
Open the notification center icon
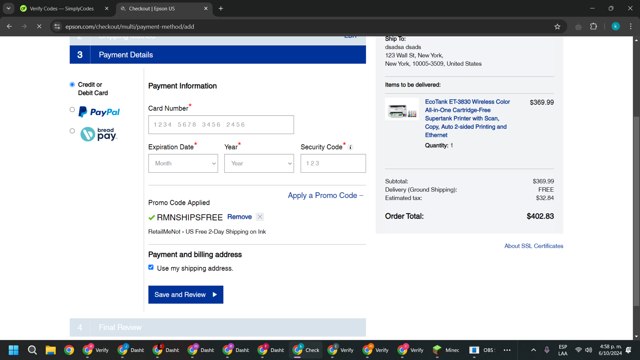[629, 350]
